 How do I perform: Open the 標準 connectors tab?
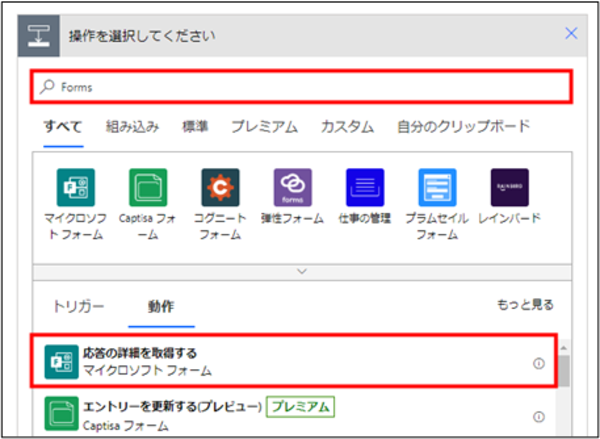tap(195, 127)
